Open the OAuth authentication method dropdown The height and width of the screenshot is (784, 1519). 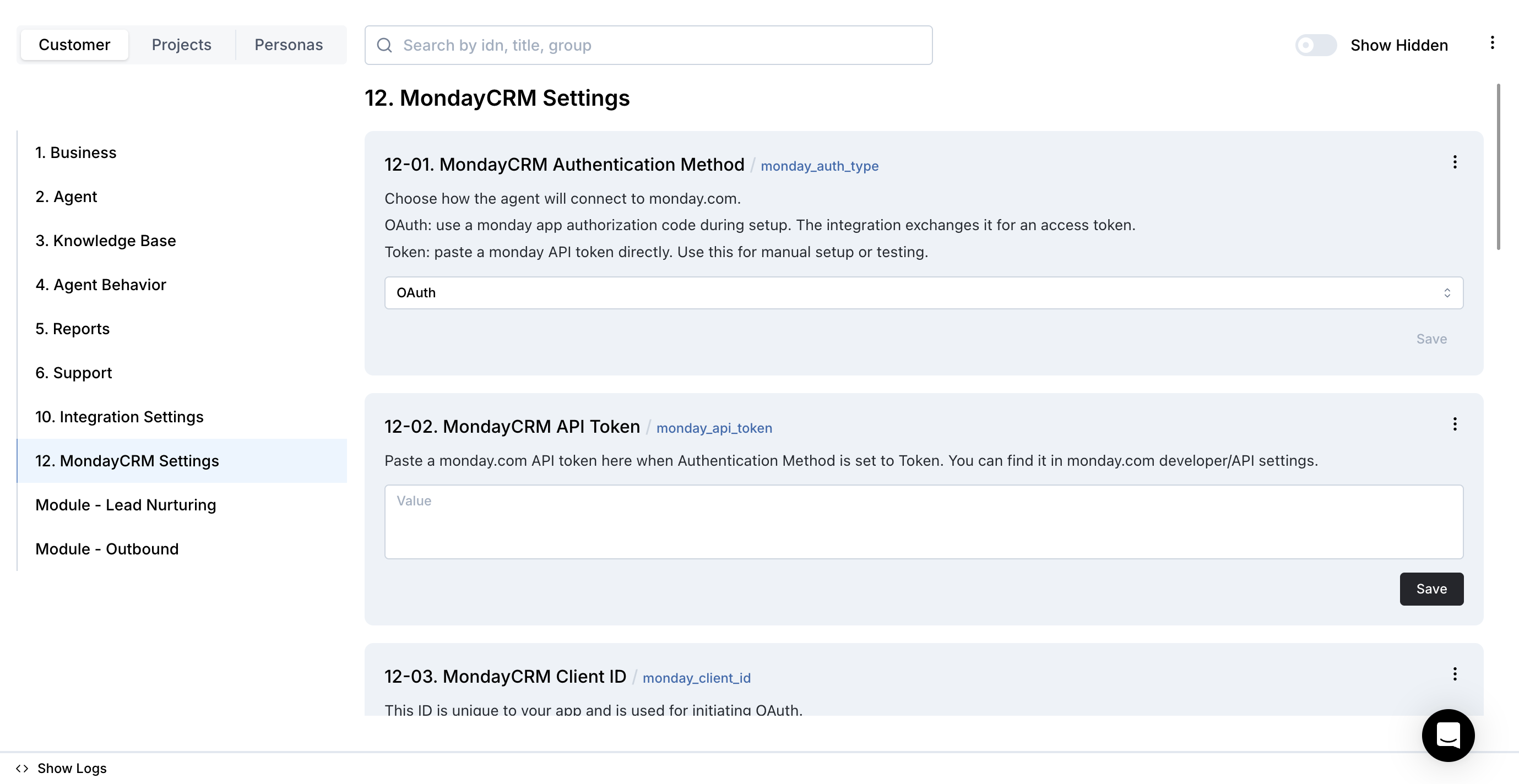(924, 293)
